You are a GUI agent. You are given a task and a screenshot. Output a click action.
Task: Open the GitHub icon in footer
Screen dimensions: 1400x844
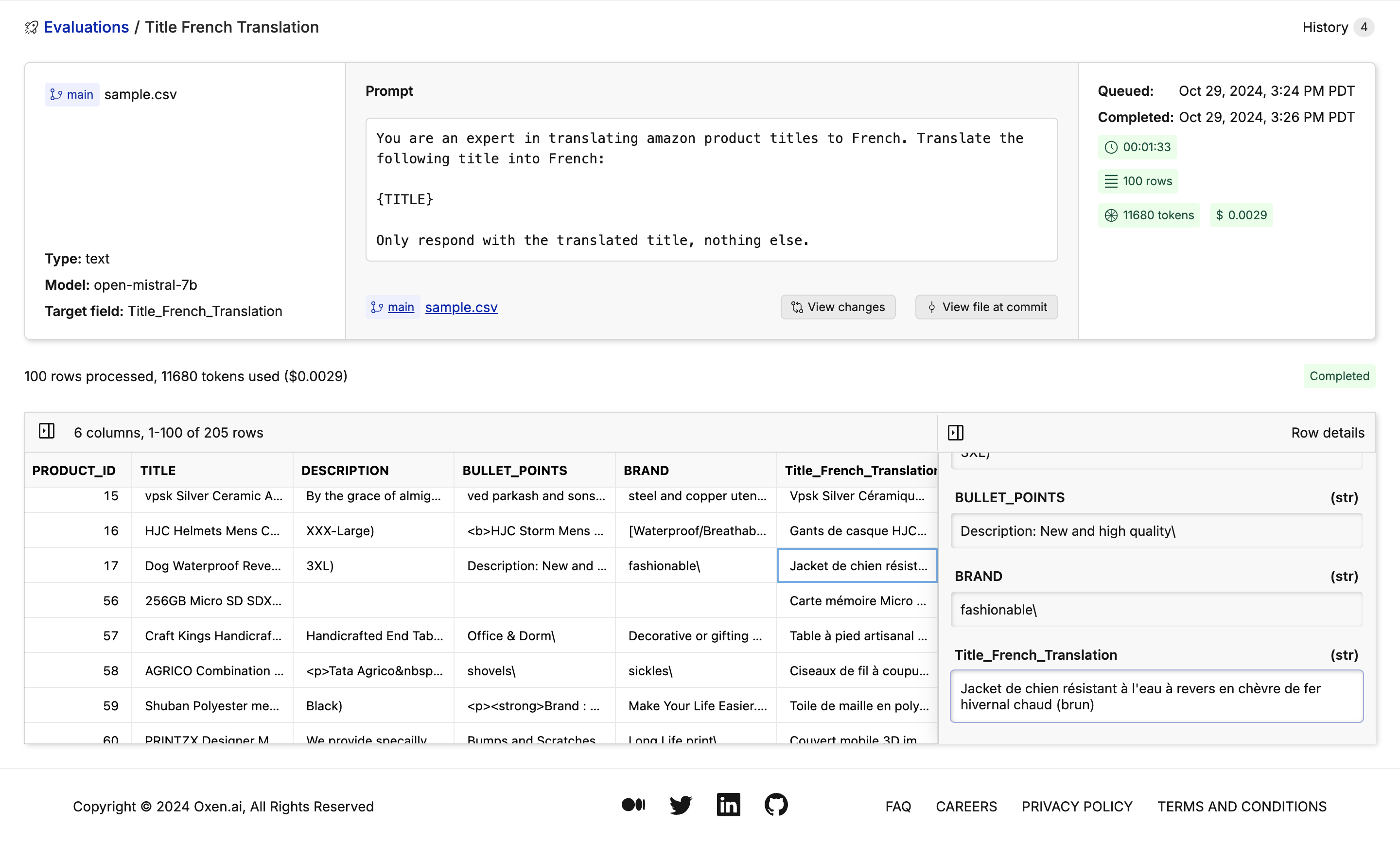click(775, 805)
